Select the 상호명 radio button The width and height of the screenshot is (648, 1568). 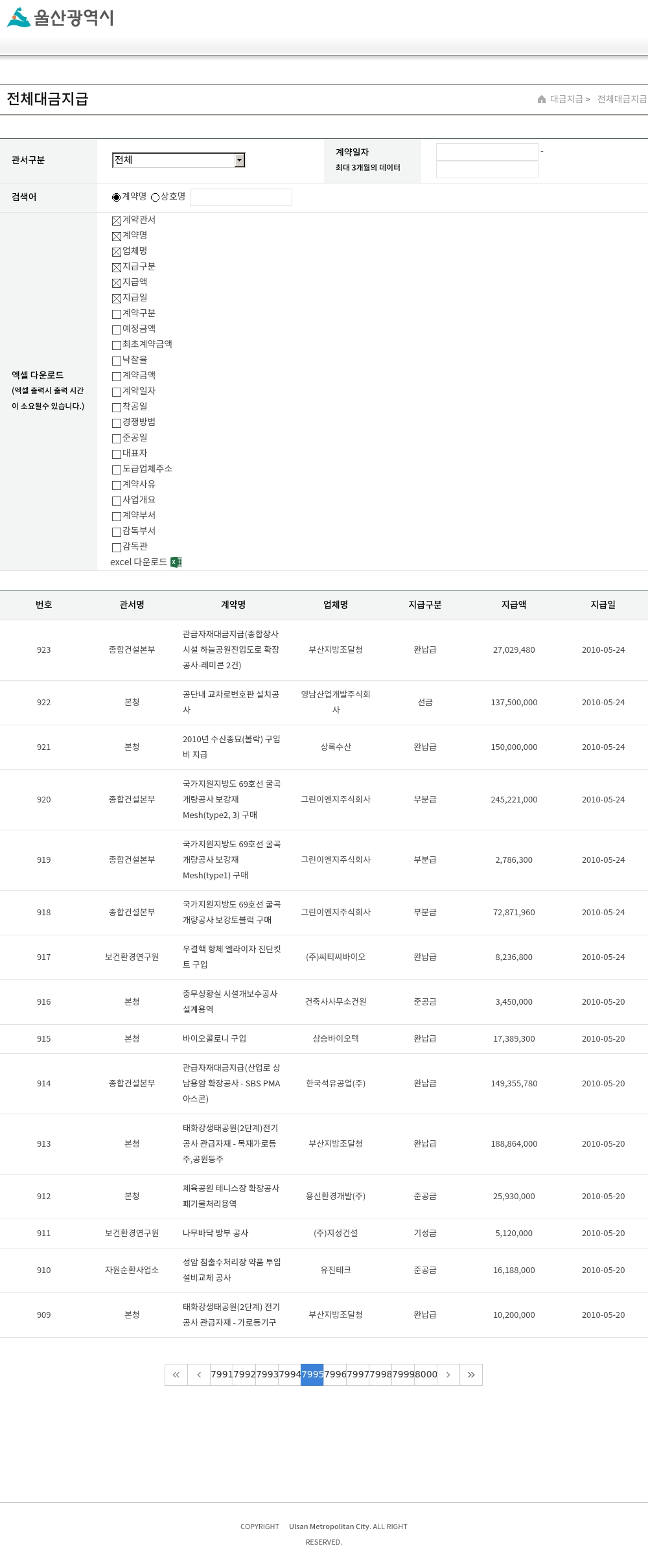[x=155, y=197]
